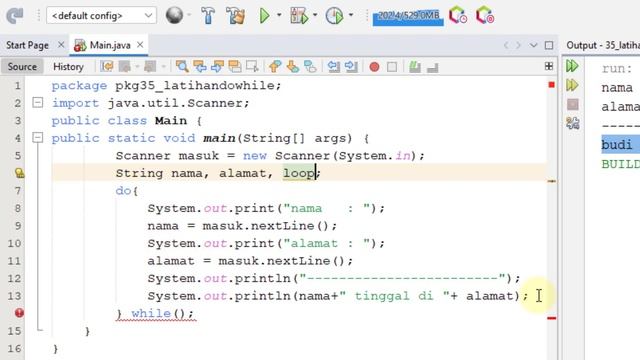Close the Start Page tab
This screenshot has width=640, height=360.
pos(61,44)
